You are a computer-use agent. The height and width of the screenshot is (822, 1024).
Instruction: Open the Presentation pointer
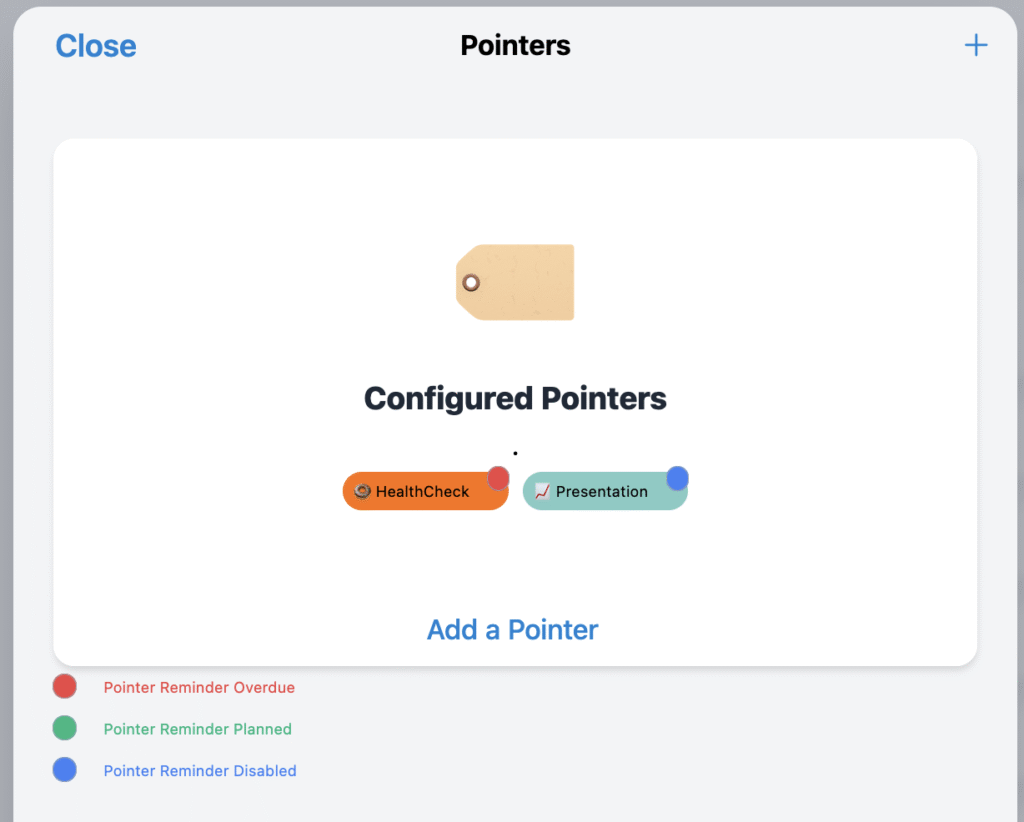pyautogui.click(x=605, y=491)
